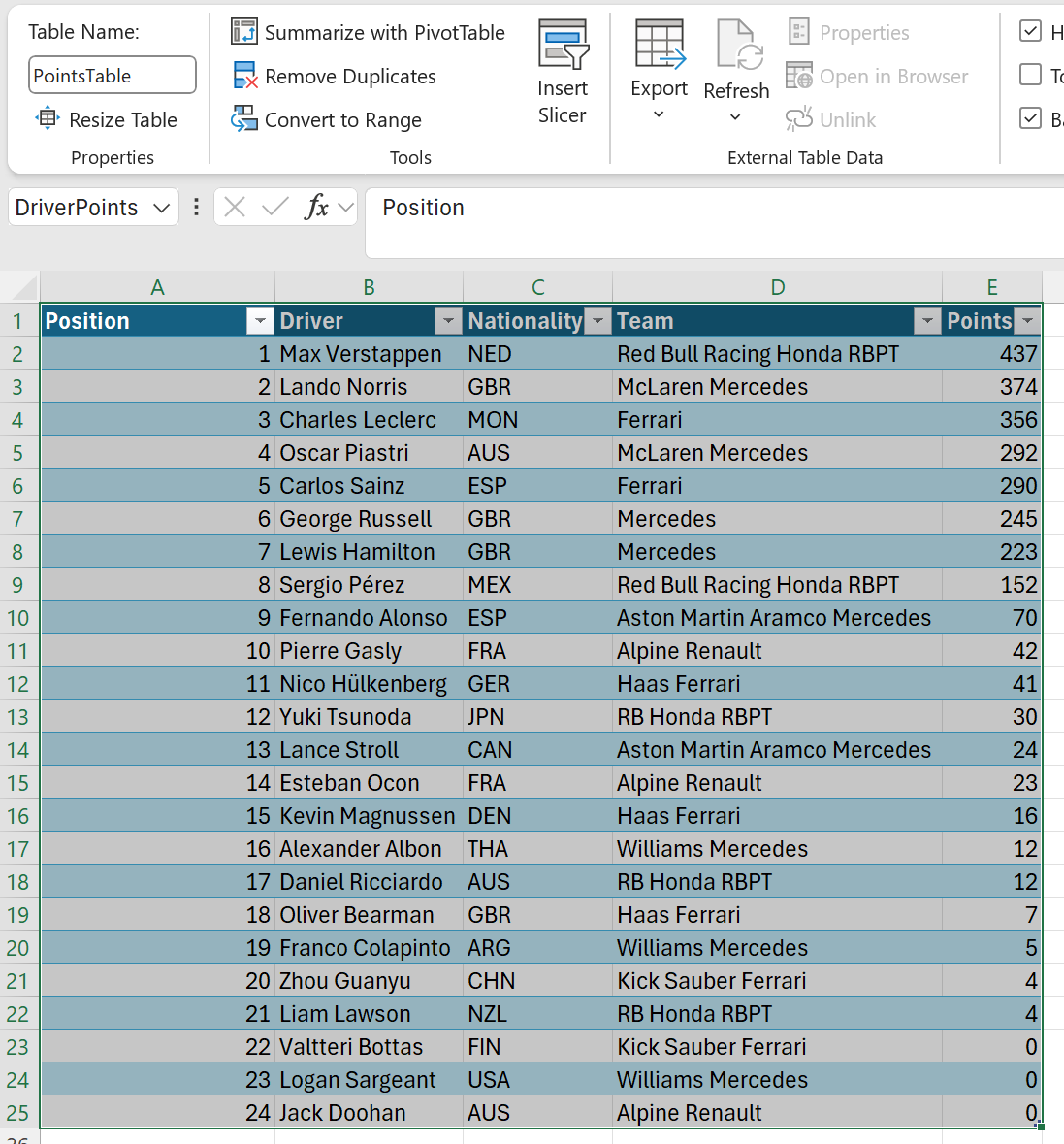Click the Remove Duplicates icon
The image size is (1064, 1144).
pos(243,76)
